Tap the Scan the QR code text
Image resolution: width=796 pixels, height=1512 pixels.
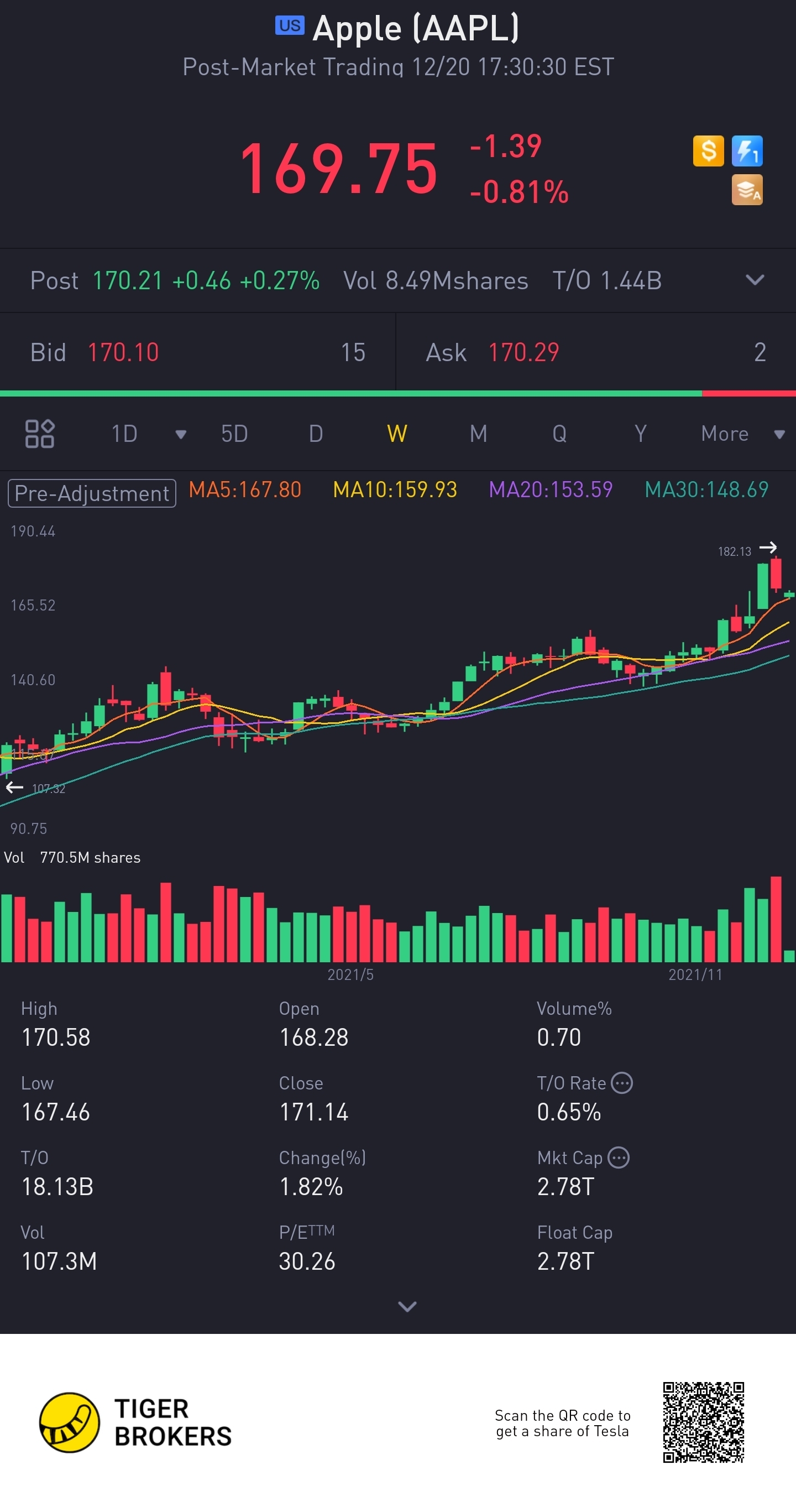(x=563, y=1424)
